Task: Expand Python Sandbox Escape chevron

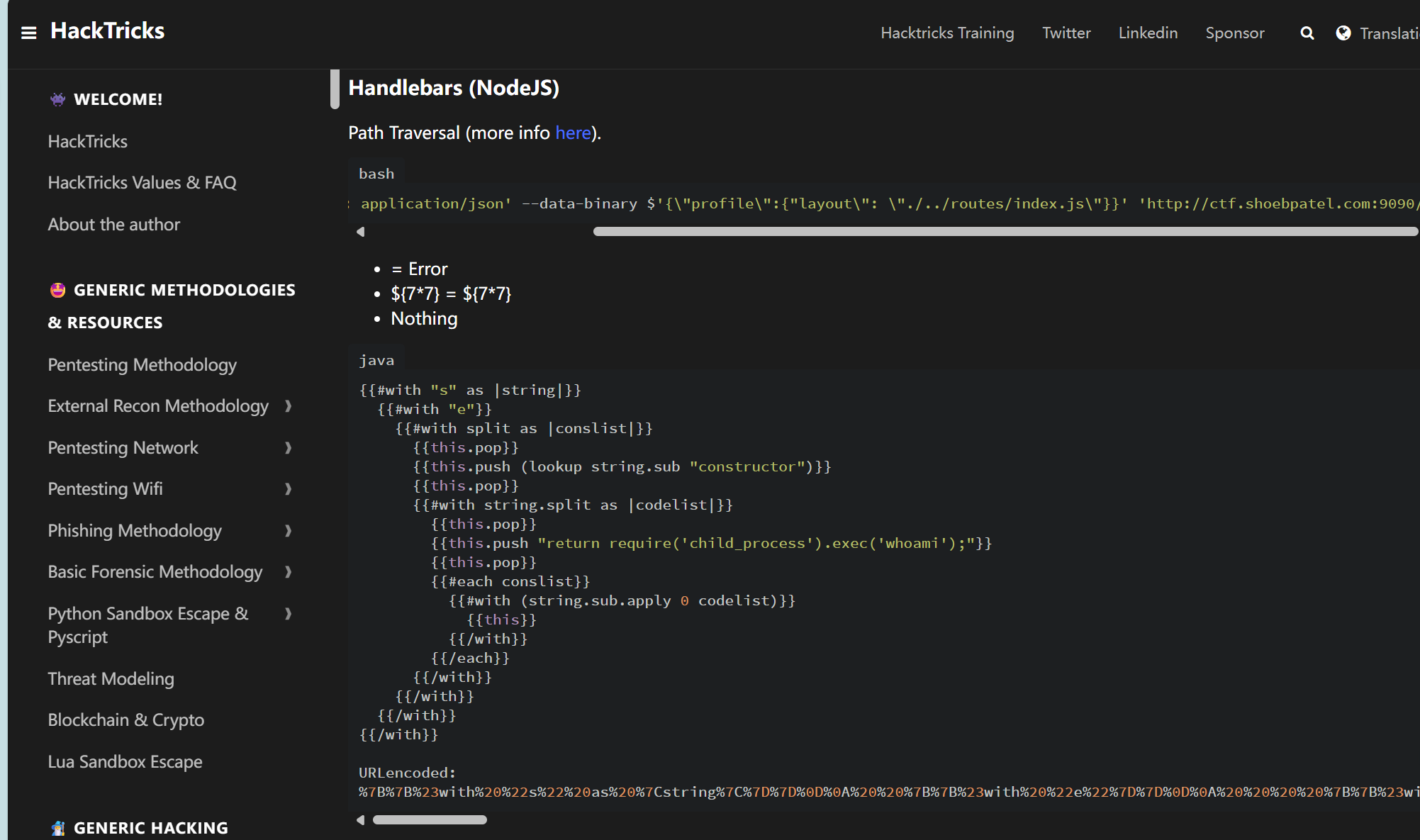Action: (x=288, y=614)
